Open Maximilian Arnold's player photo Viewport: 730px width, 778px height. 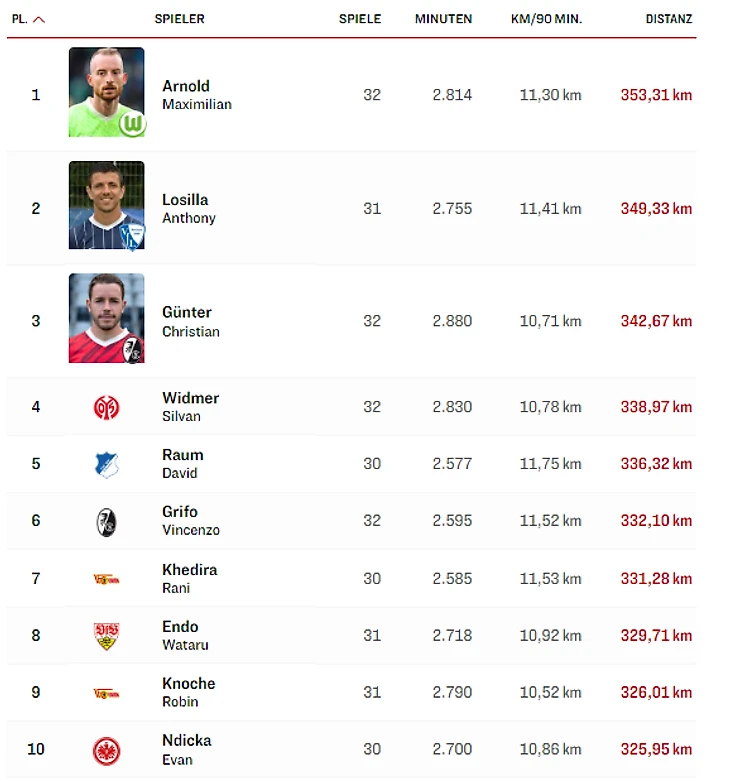click(106, 93)
